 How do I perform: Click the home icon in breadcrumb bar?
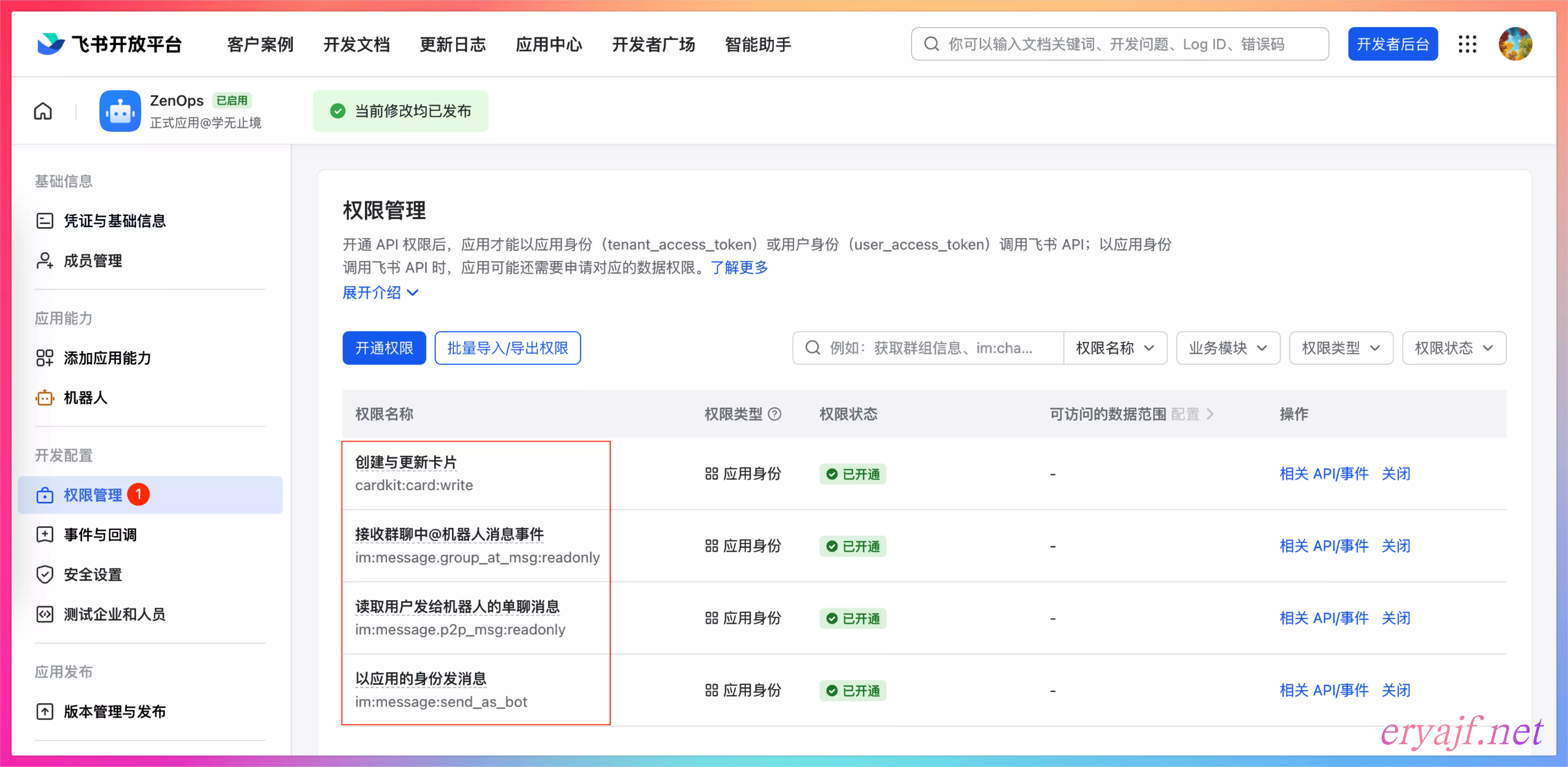[x=43, y=111]
